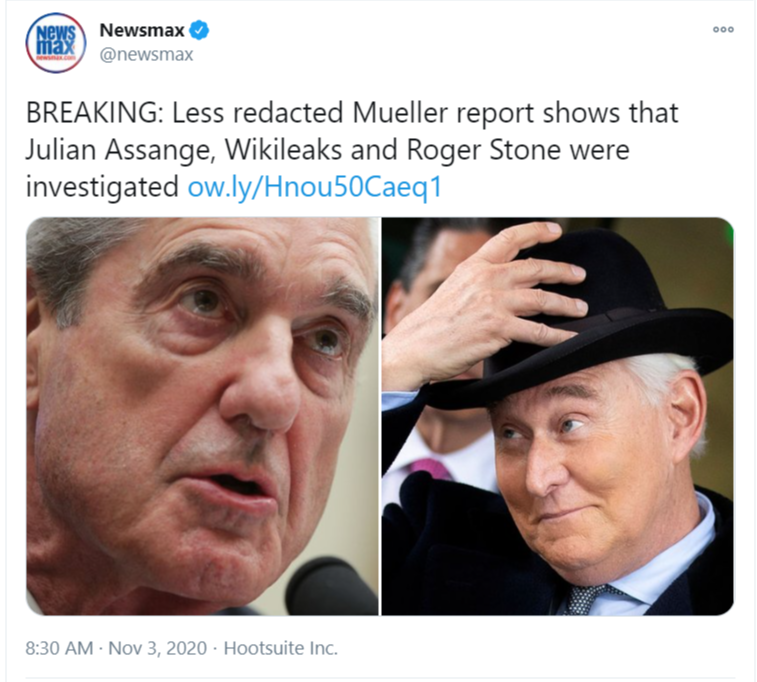Image resolution: width=757 pixels, height=682 pixels.
Task: Click the name Roger Stone in the tweet
Action: [484, 150]
